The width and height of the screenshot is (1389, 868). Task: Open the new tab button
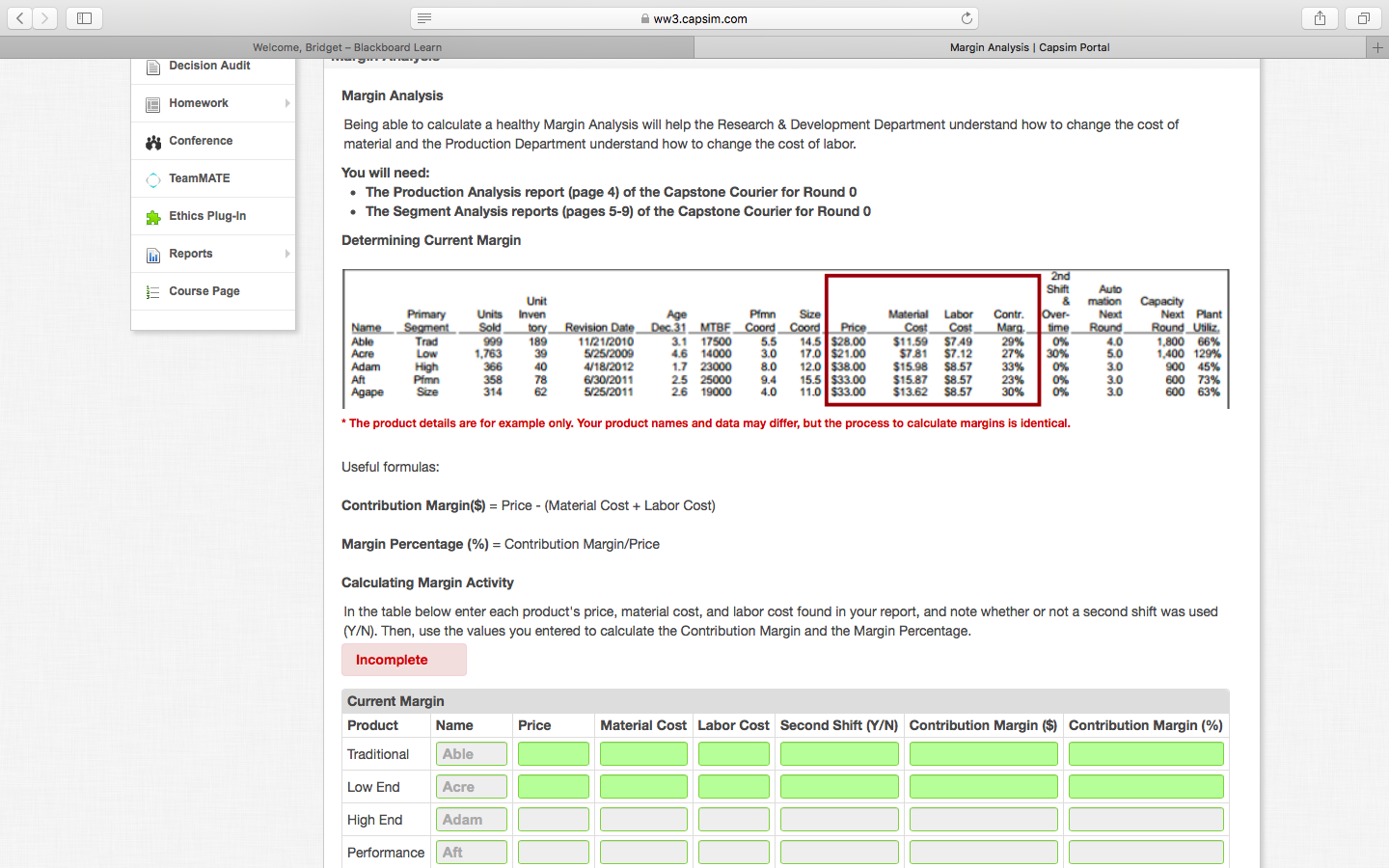[1377, 46]
